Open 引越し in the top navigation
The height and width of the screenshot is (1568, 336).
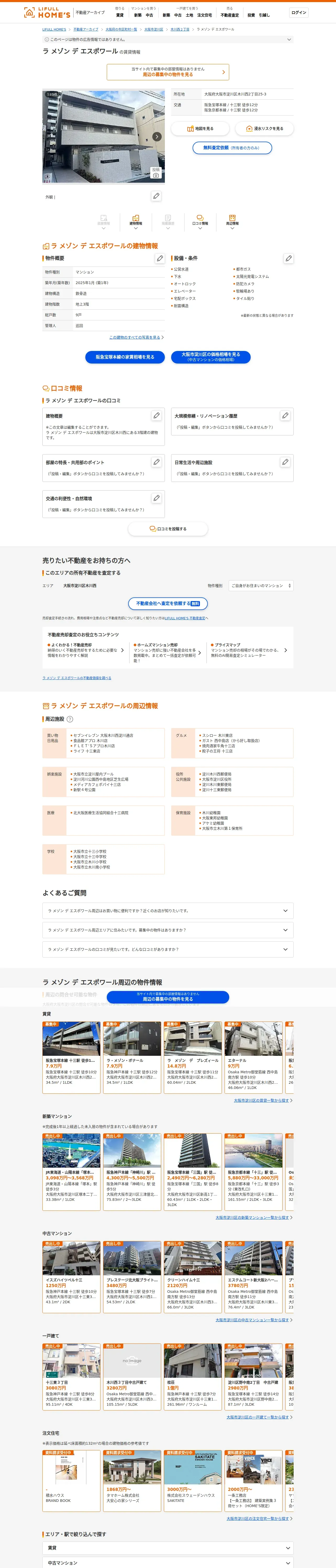click(264, 15)
